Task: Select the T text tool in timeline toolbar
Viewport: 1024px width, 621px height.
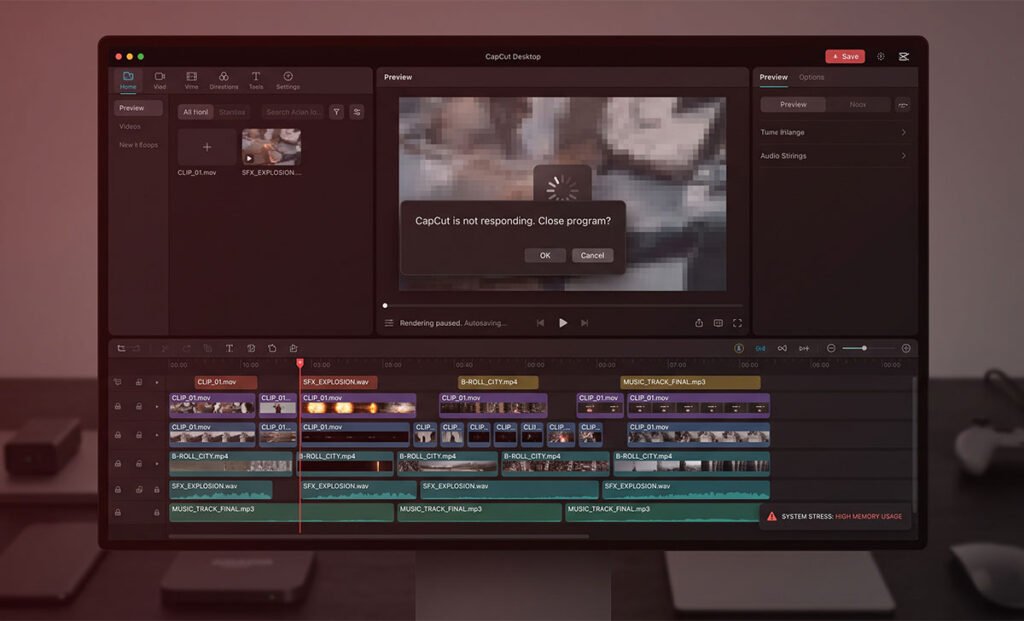Action: [229, 349]
